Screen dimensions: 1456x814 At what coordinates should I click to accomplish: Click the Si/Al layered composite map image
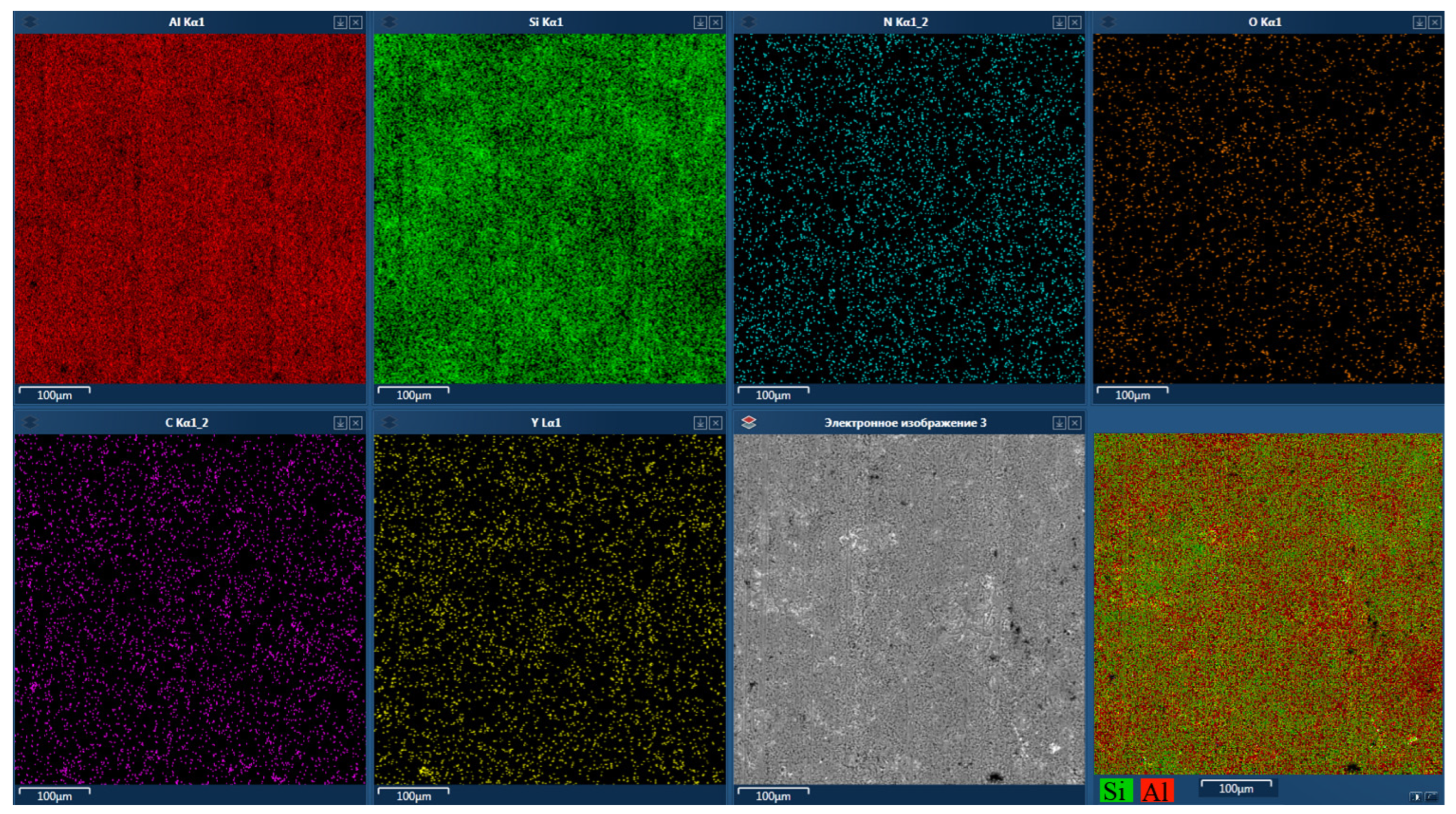tap(1268, 603)
